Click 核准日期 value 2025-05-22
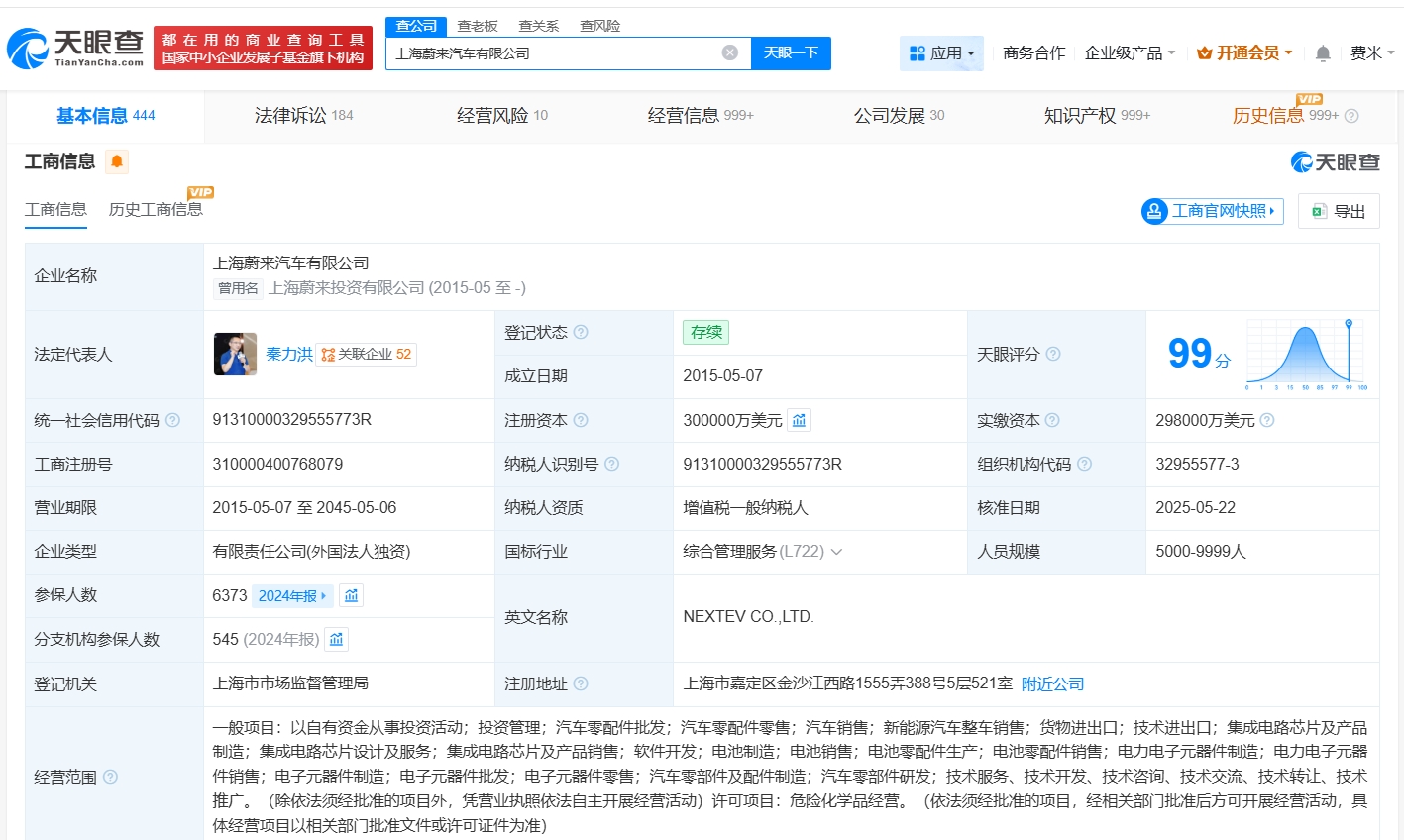This screenshot has height=840, width=1404. point(1196,507)
